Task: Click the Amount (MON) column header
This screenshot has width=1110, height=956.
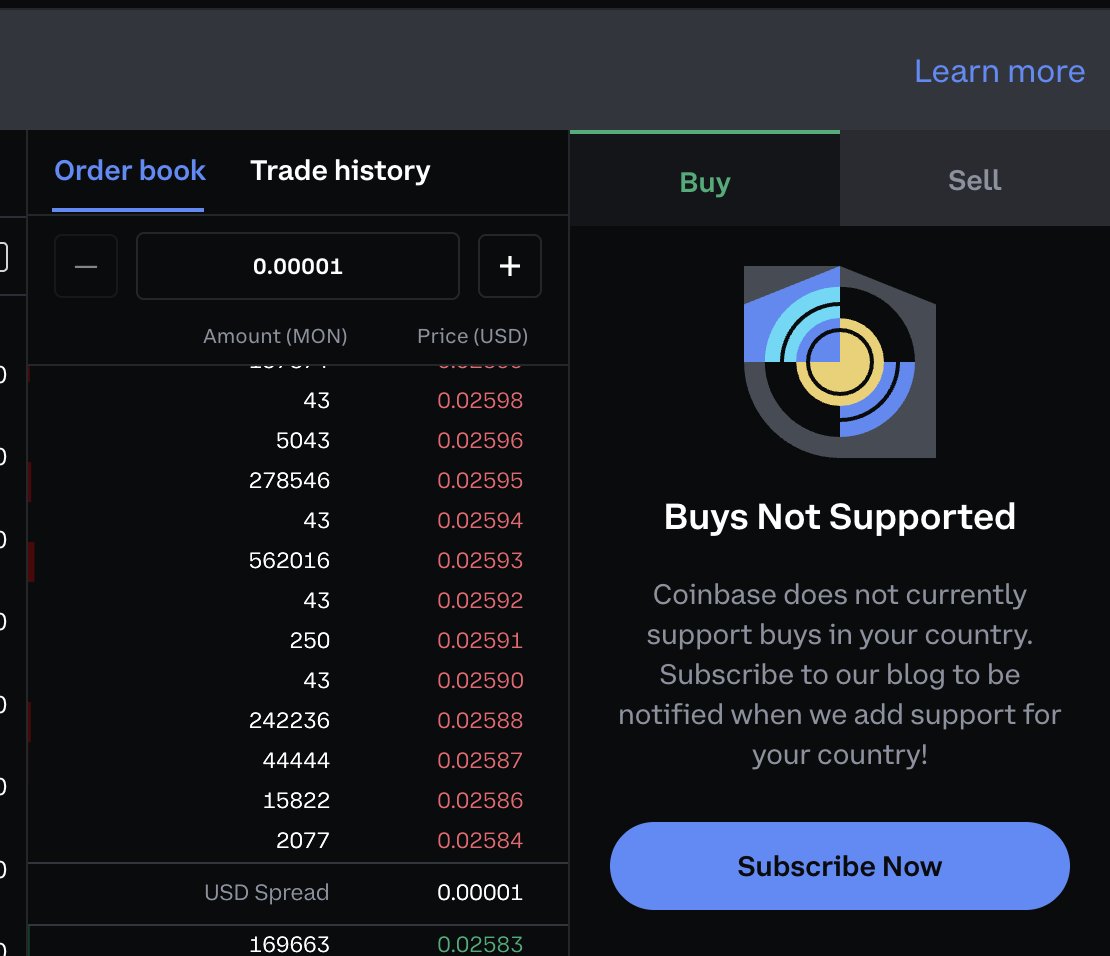Action: 275,335
